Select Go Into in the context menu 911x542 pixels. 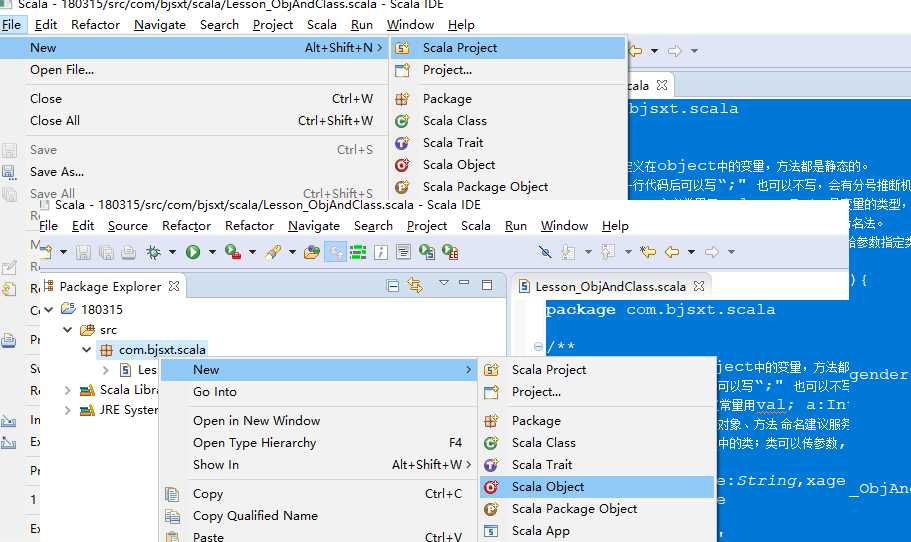tap(318, 392)
